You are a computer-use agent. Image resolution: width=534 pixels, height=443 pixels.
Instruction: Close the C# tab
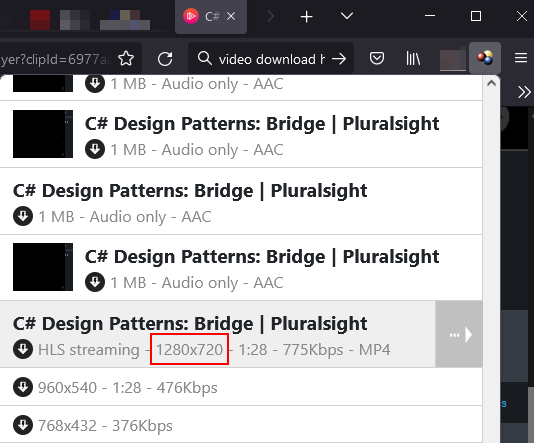tap(231, 16)
